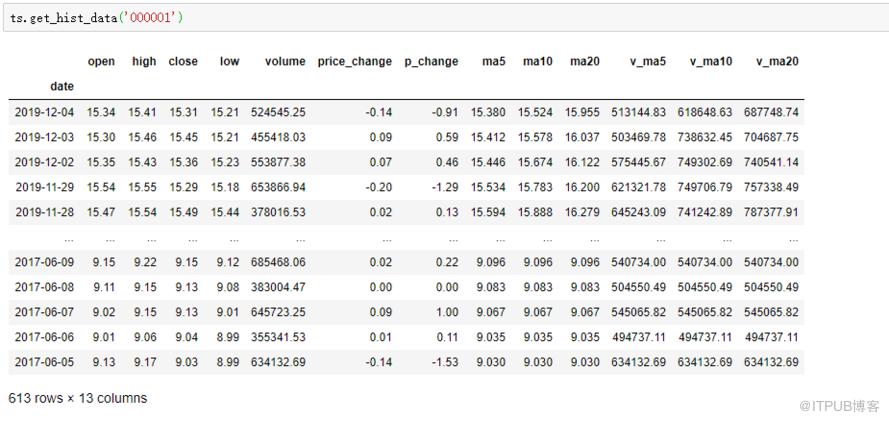The image size is (889, 421).
Task: Click v_ma10 value 738632.45
Action: (x=705, y=137)
